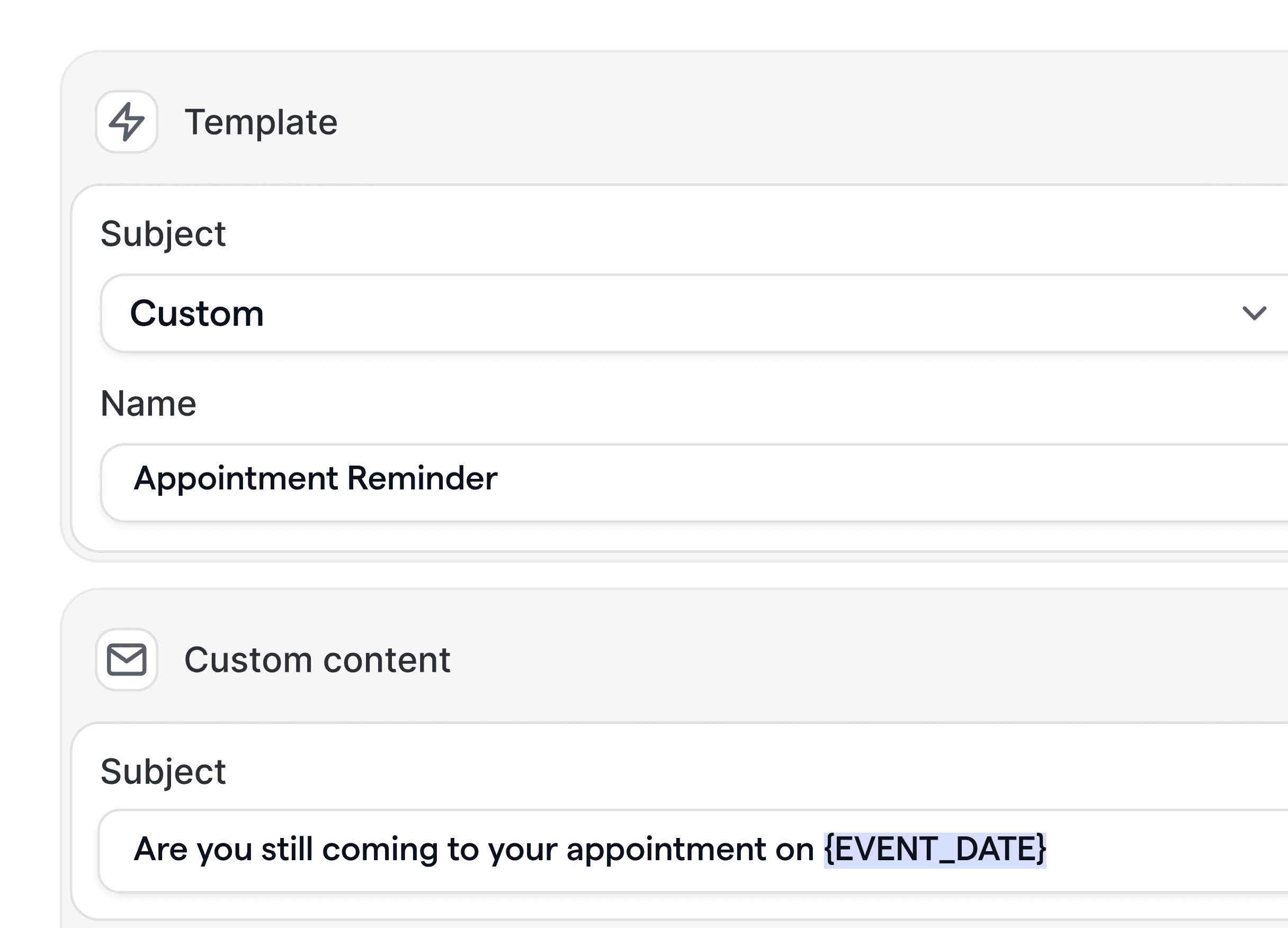This screenshot has width=1288, height=928.
Task: Click the envelope Custom content icon
Action: pyautogui.click(x=127, y=660)
